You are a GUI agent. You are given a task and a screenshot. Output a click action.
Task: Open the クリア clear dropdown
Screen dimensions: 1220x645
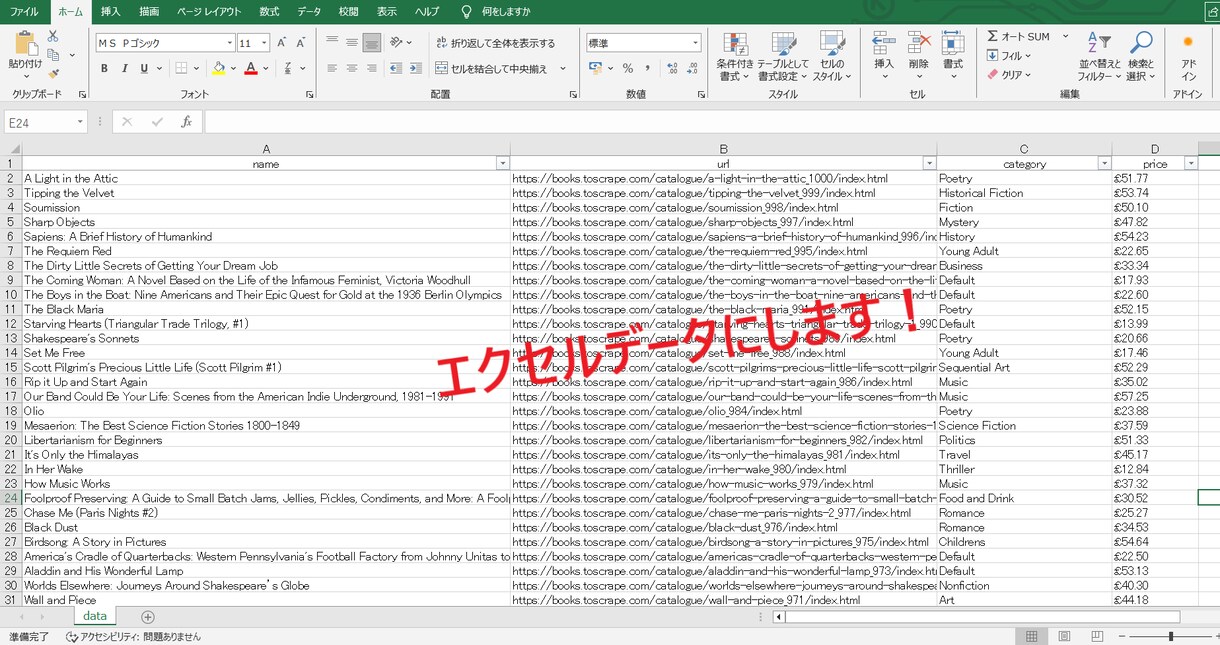(x=1008, y=74)
